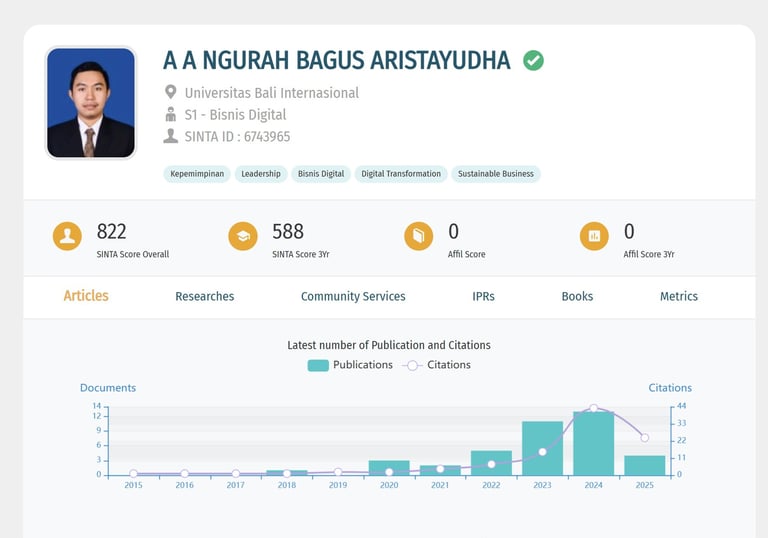Click the 2022 publications bar

point(491,463)
